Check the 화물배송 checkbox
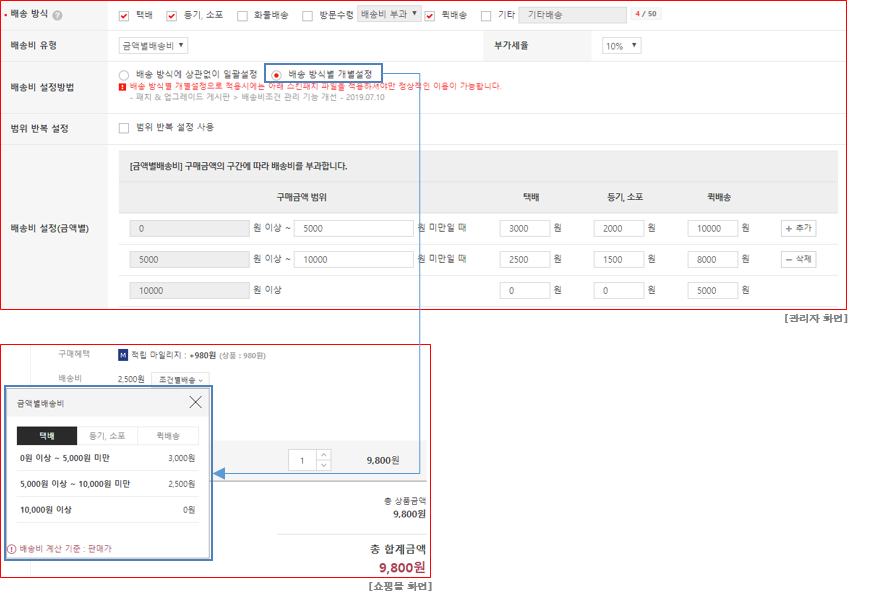 click(242, 16)
